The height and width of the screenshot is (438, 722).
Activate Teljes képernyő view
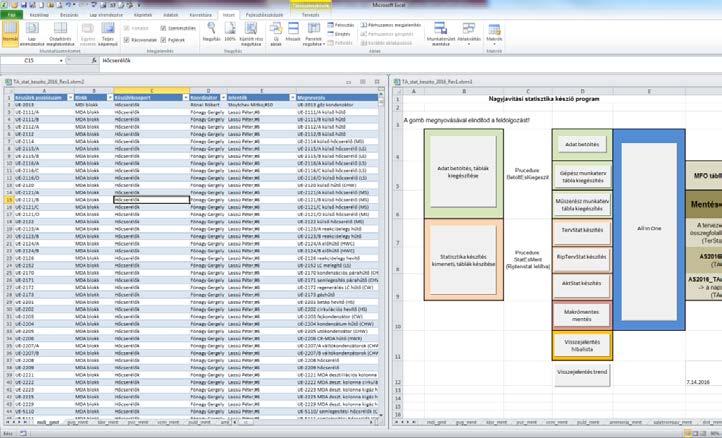(108, 33)
